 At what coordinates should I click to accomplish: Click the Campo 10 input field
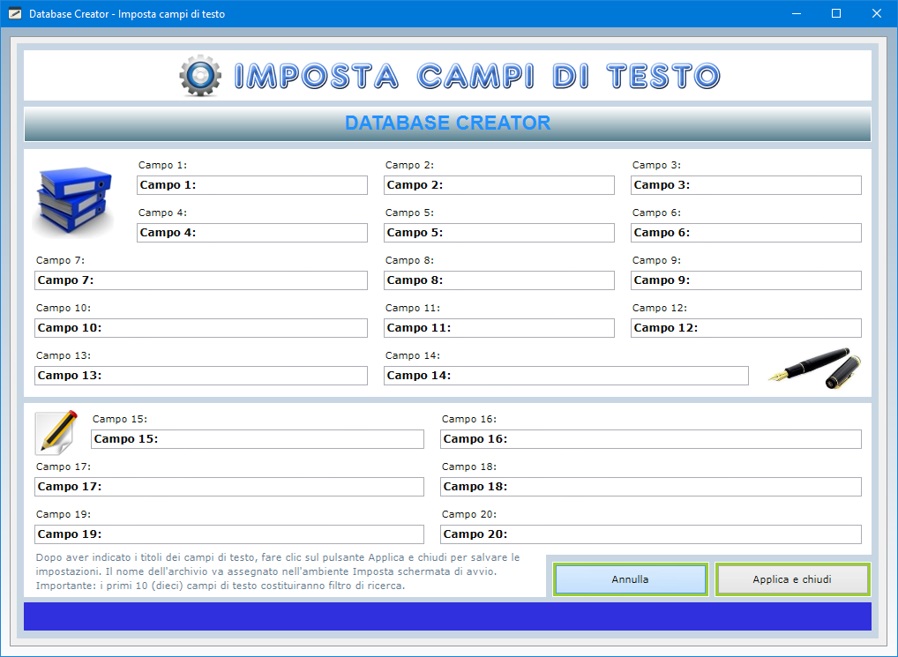point(201,328)
